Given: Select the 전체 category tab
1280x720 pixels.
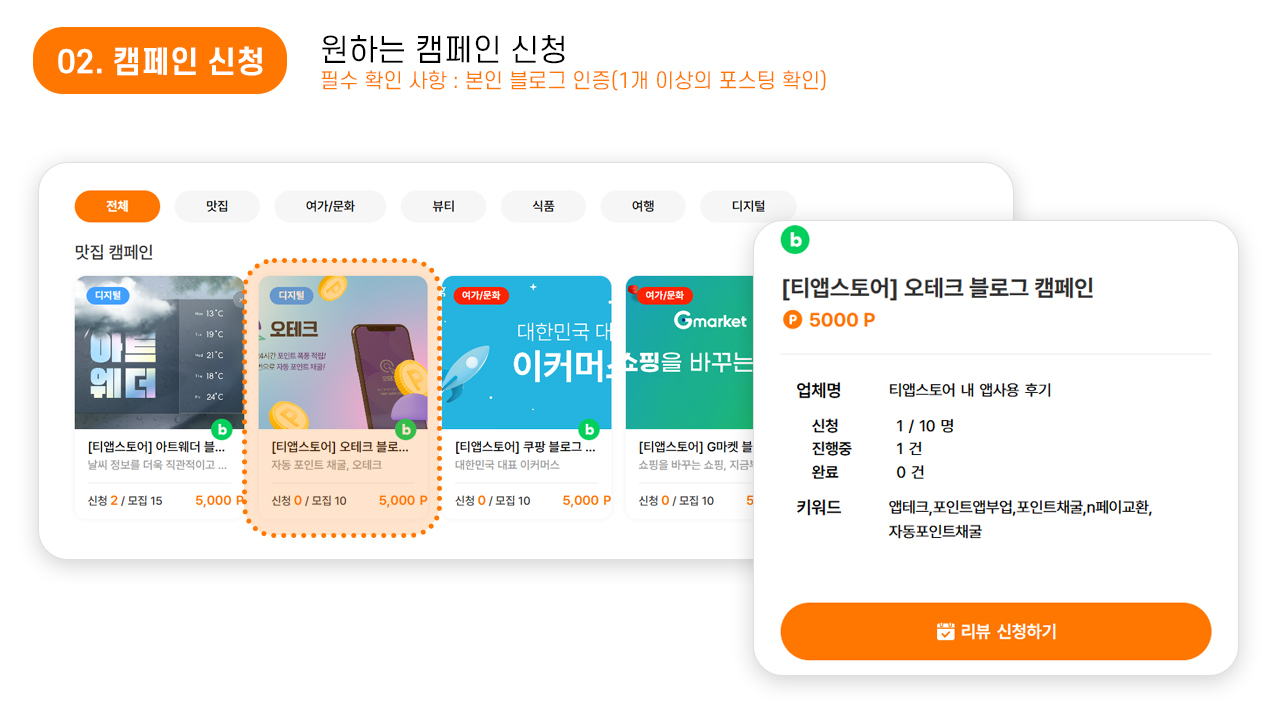Looking at the screenshot, I should pos(117,206).
